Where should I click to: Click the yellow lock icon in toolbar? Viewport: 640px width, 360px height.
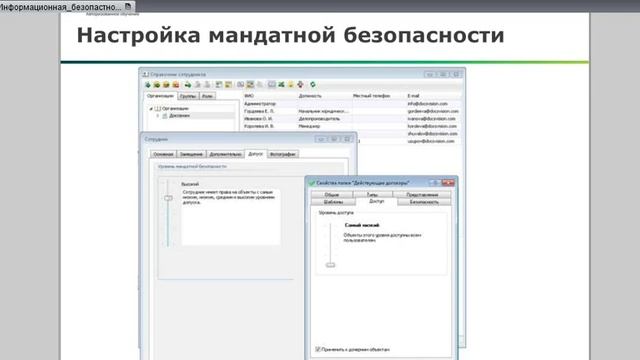click(x=291, y=84)
